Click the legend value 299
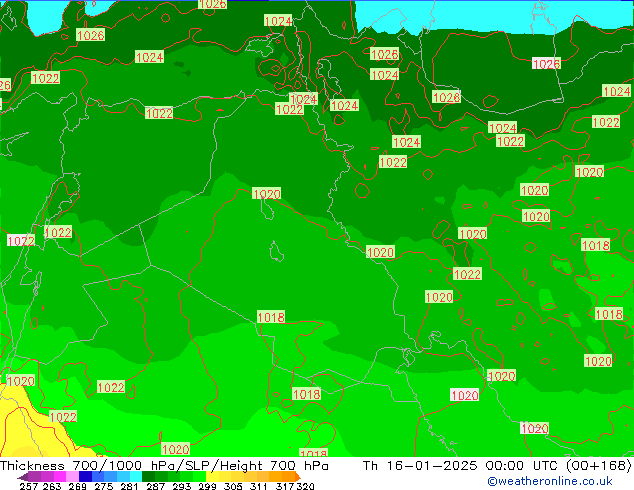The image size is (634, 490). (207, 486)
